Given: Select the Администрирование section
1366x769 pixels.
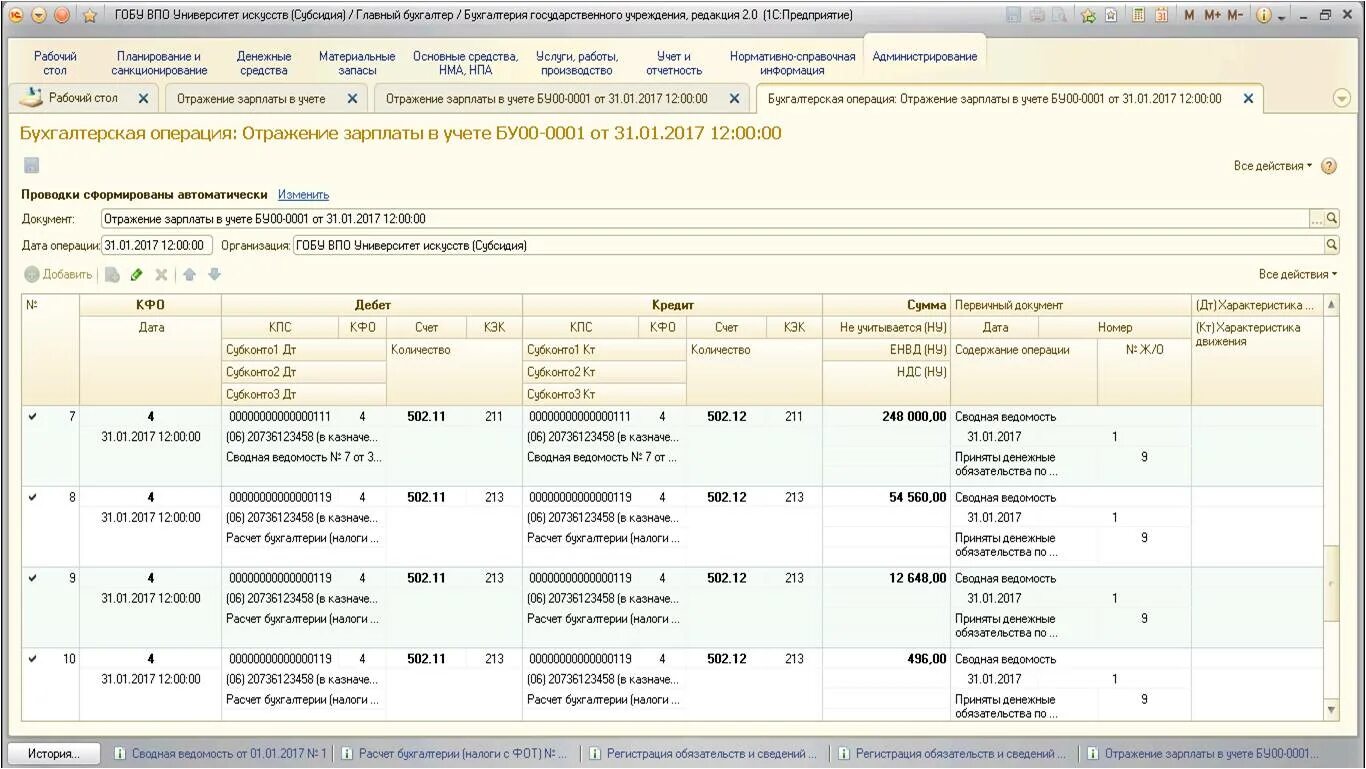Looking at the screenshot, I should point(925,57).
